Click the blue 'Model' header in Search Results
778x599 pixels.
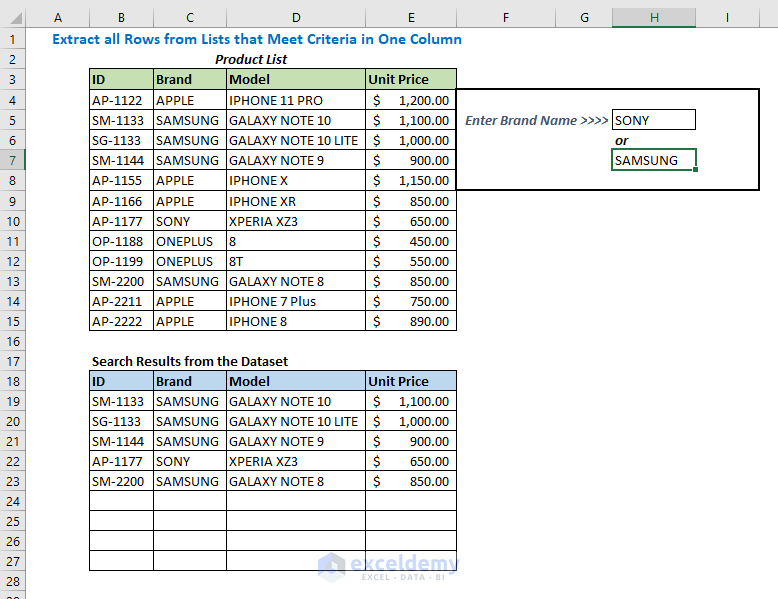click(x=296, y=381)
